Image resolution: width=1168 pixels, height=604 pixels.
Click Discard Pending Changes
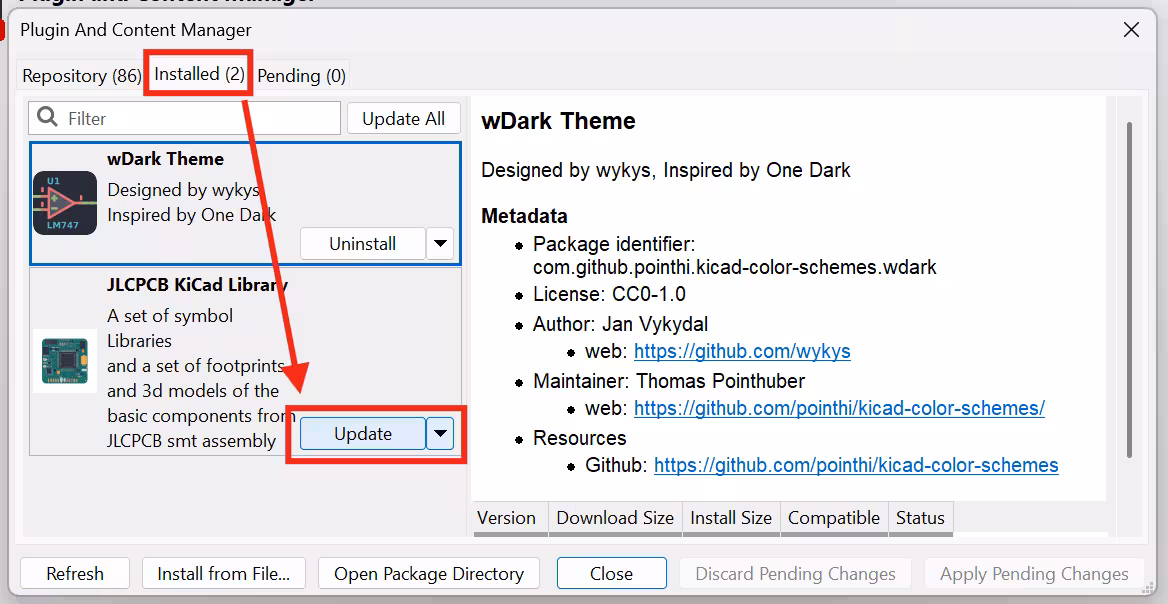click(795, 573)
